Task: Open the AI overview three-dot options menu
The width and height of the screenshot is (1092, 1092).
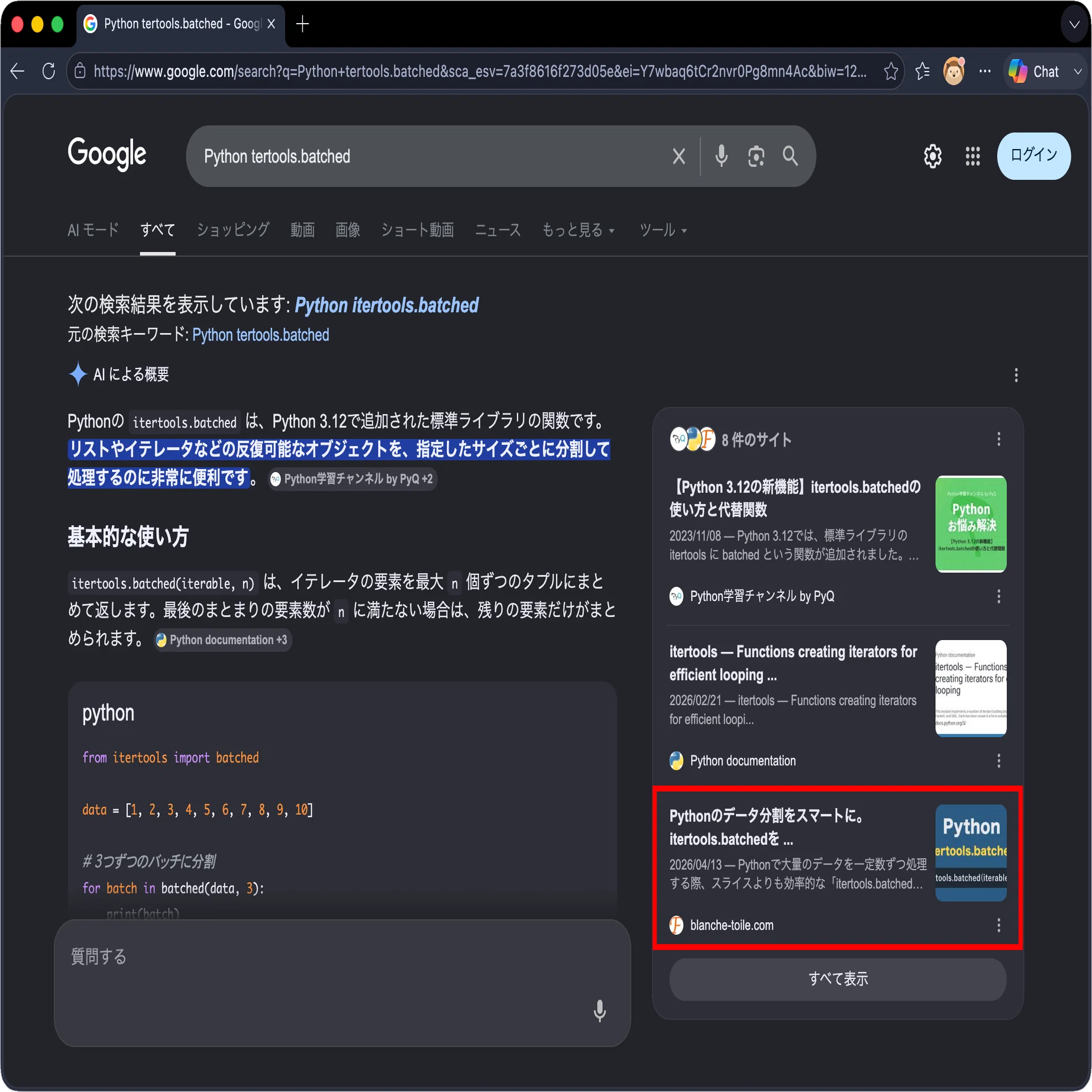Action: 1016,375
